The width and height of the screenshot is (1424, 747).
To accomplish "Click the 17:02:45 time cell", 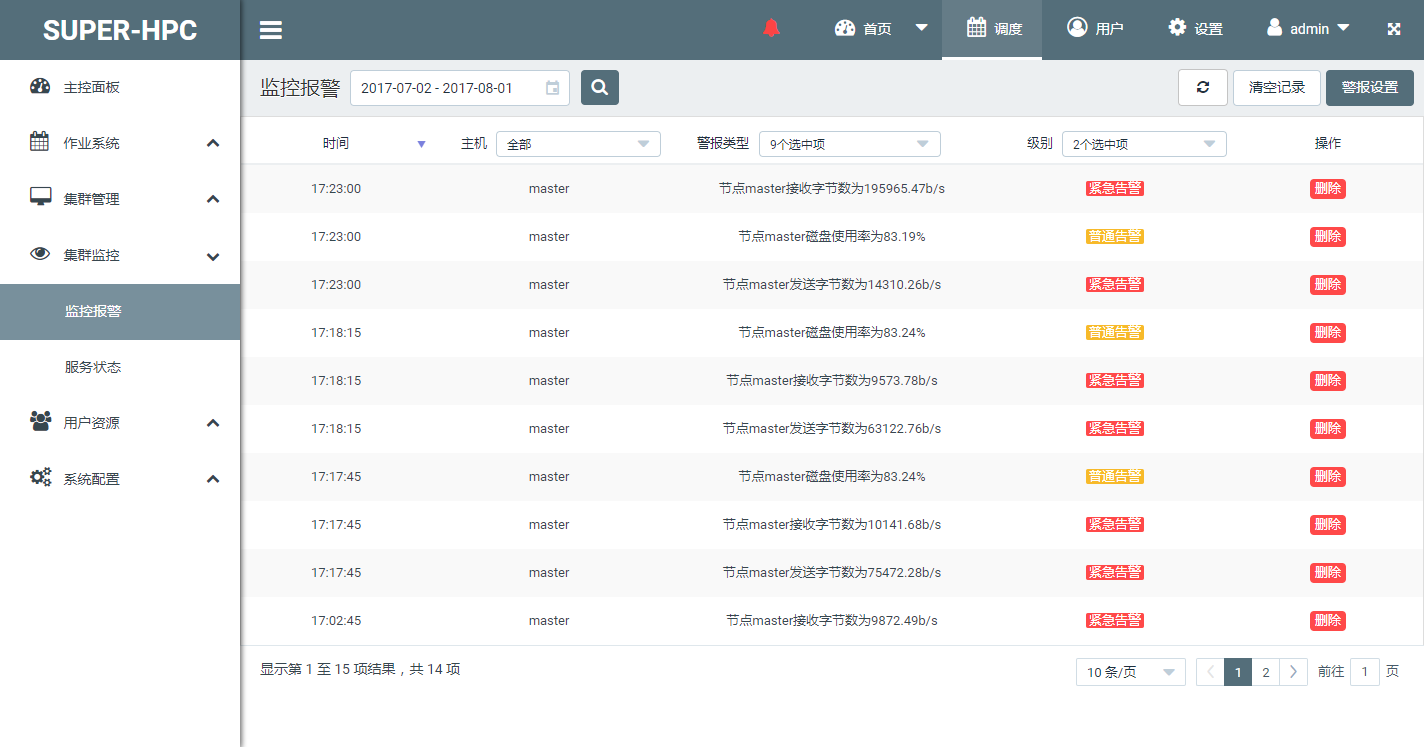I will pos(336,620).
